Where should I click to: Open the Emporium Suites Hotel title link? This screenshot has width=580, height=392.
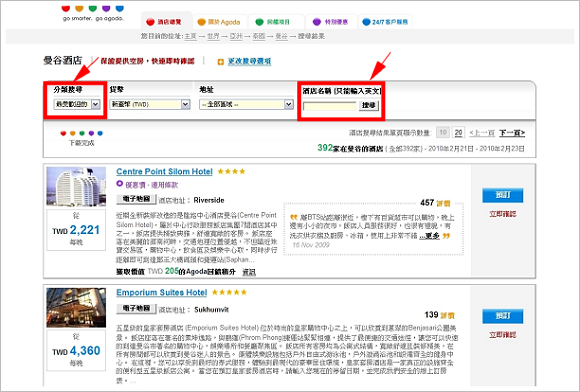point(162,293)
